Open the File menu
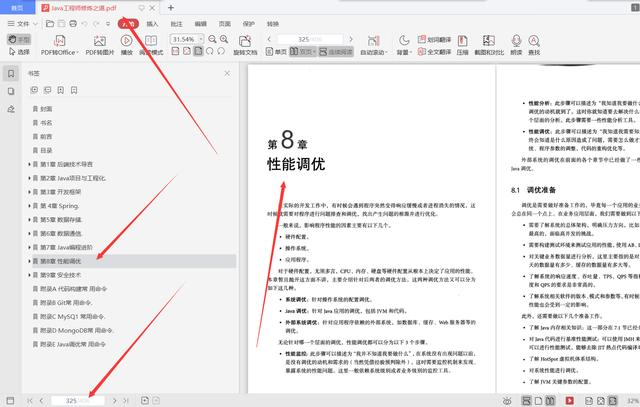Image resolution: width=640 pixels, height=407 pixels. pyautogui.click(x=22, y=24)
